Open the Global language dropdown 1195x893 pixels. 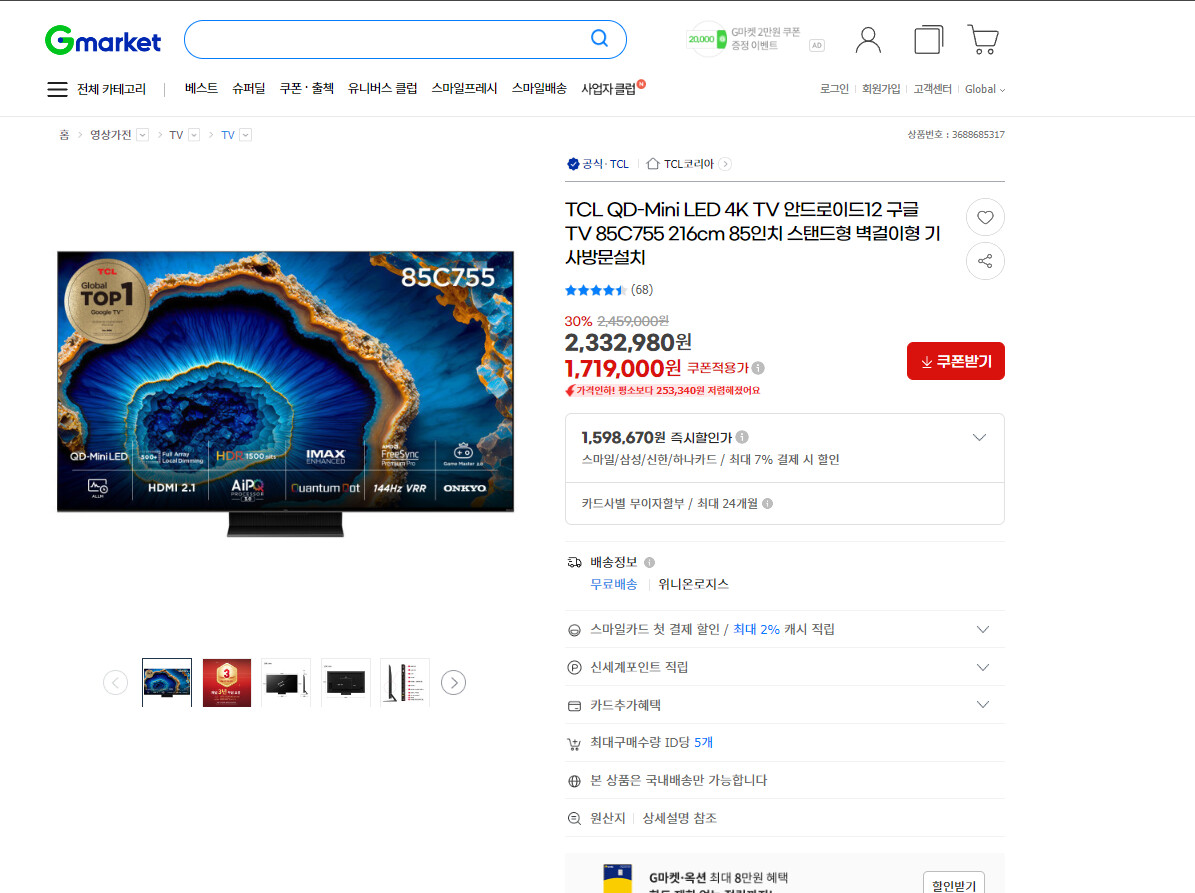click(985, 89)
